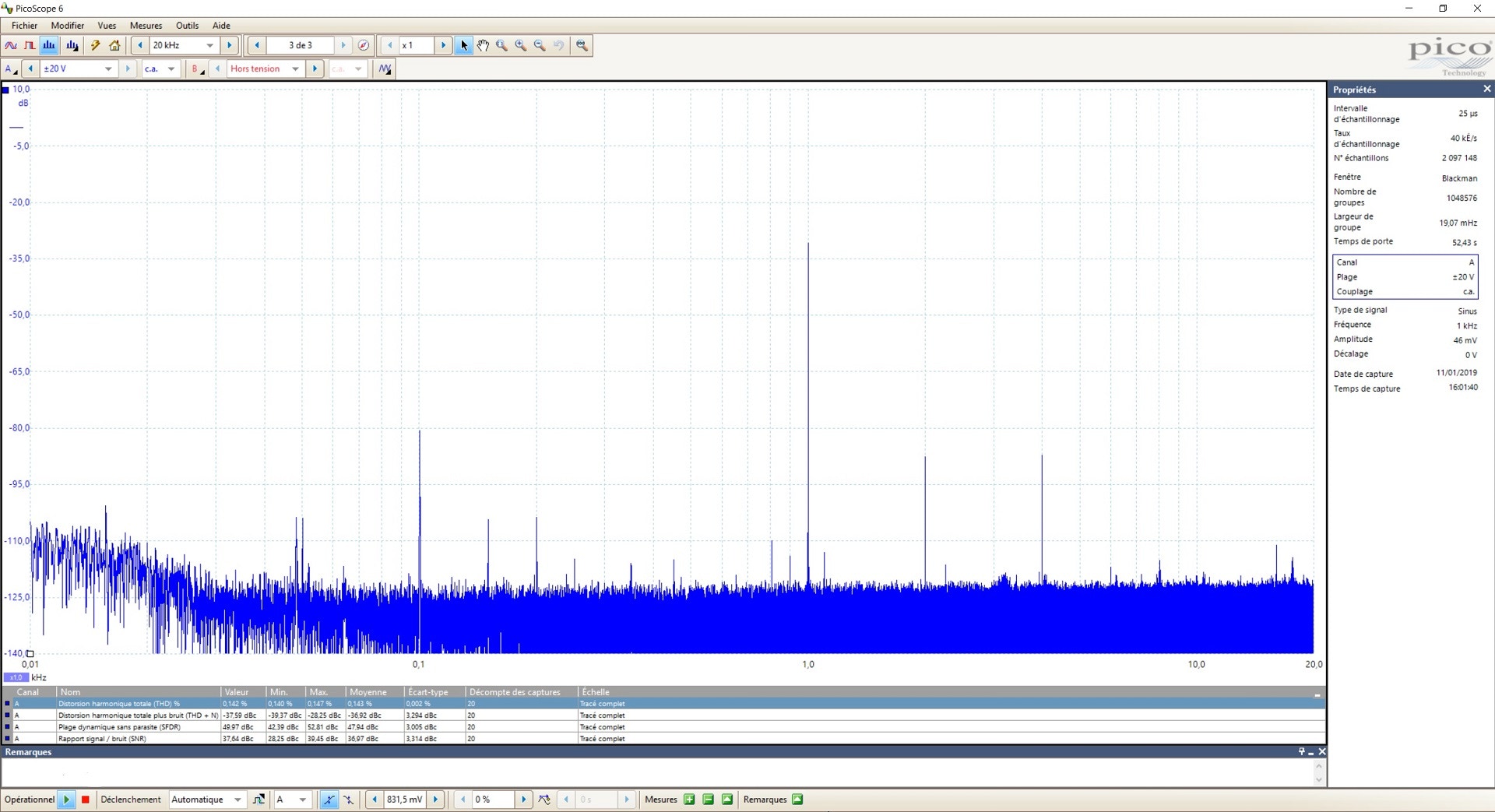The height and width of the screenshot is (812, 1495).
Task: Click the zoom out magnifier
Action: click(540, 45)
